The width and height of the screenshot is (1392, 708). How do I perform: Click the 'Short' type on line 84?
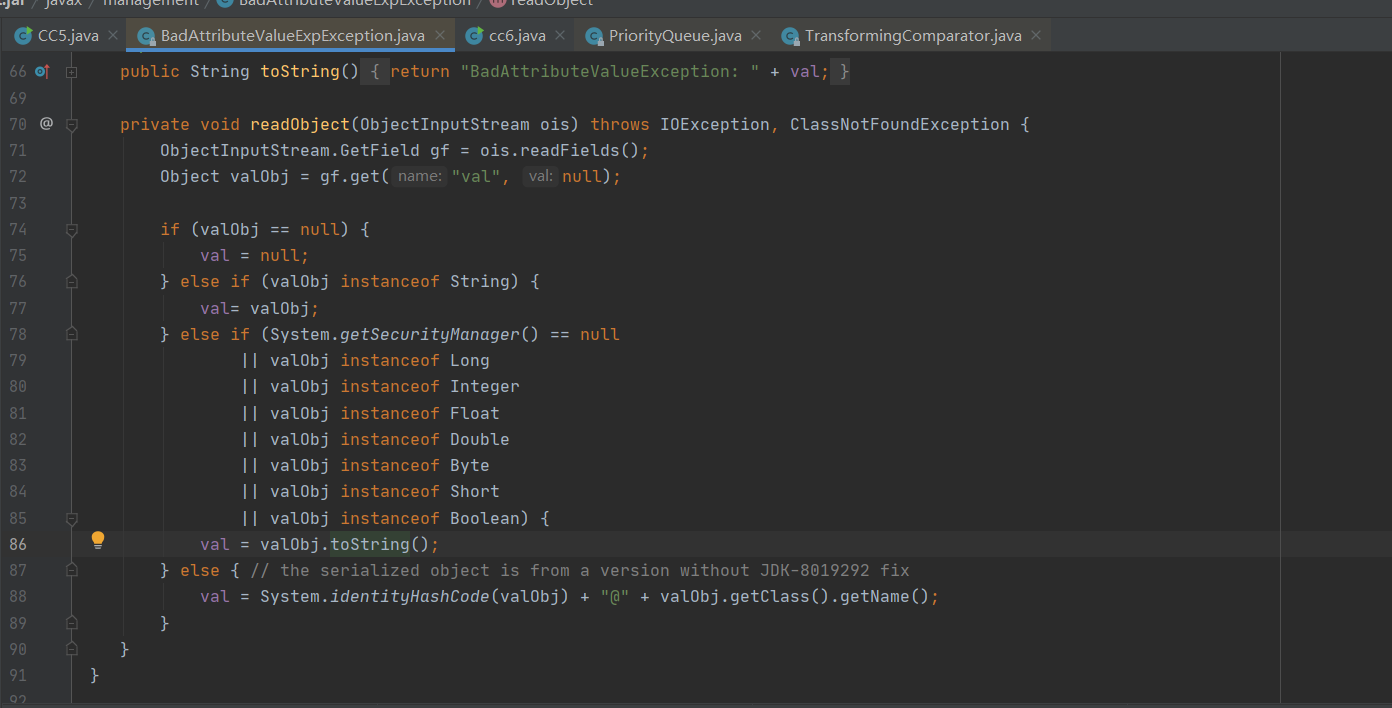475,492
